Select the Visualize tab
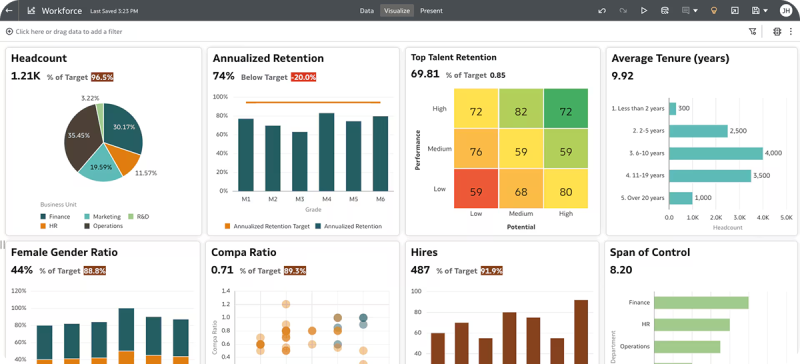 pyautogui.click(x=397, y=11)
